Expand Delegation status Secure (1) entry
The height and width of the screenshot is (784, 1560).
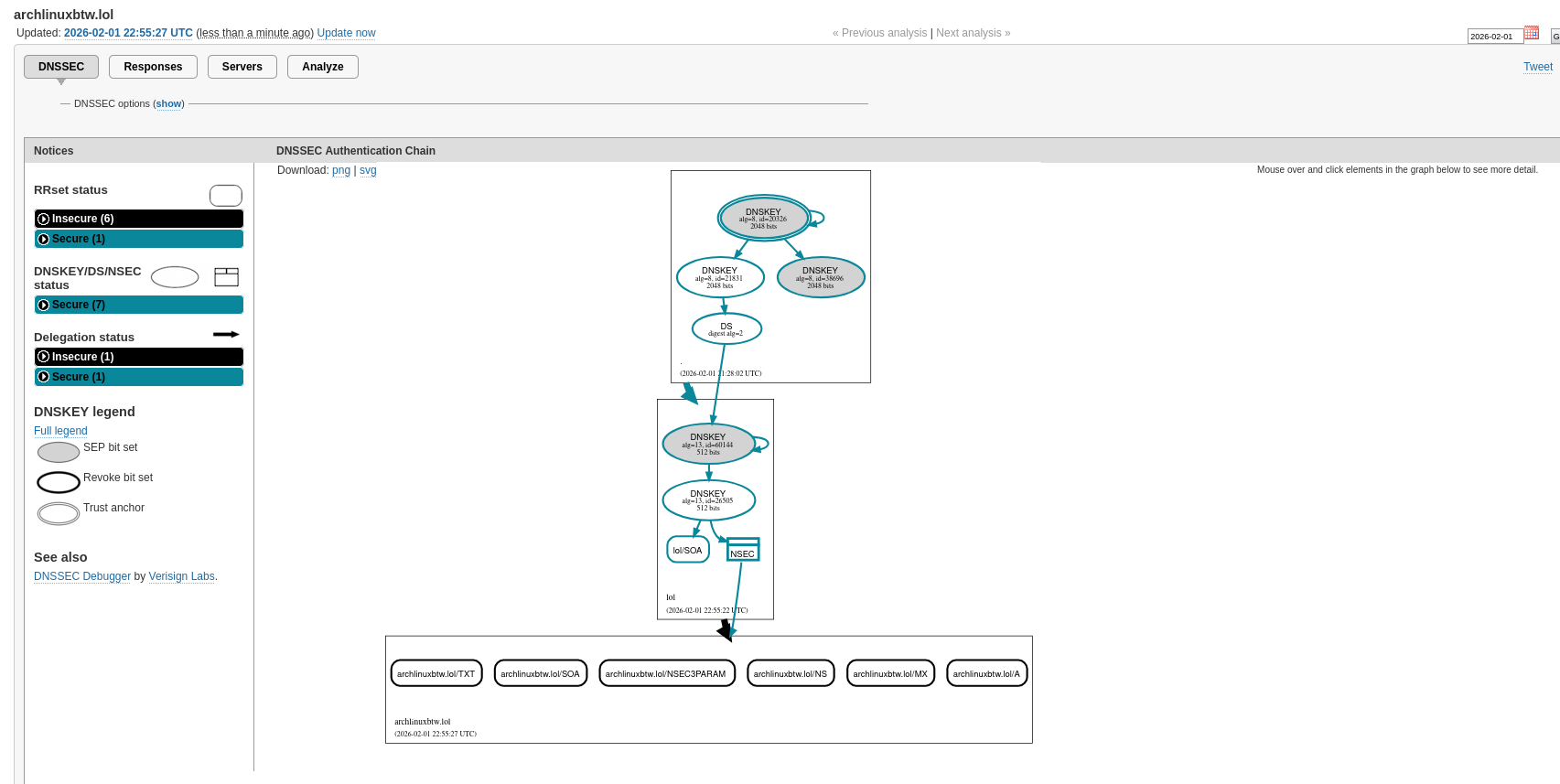point(139,377)
